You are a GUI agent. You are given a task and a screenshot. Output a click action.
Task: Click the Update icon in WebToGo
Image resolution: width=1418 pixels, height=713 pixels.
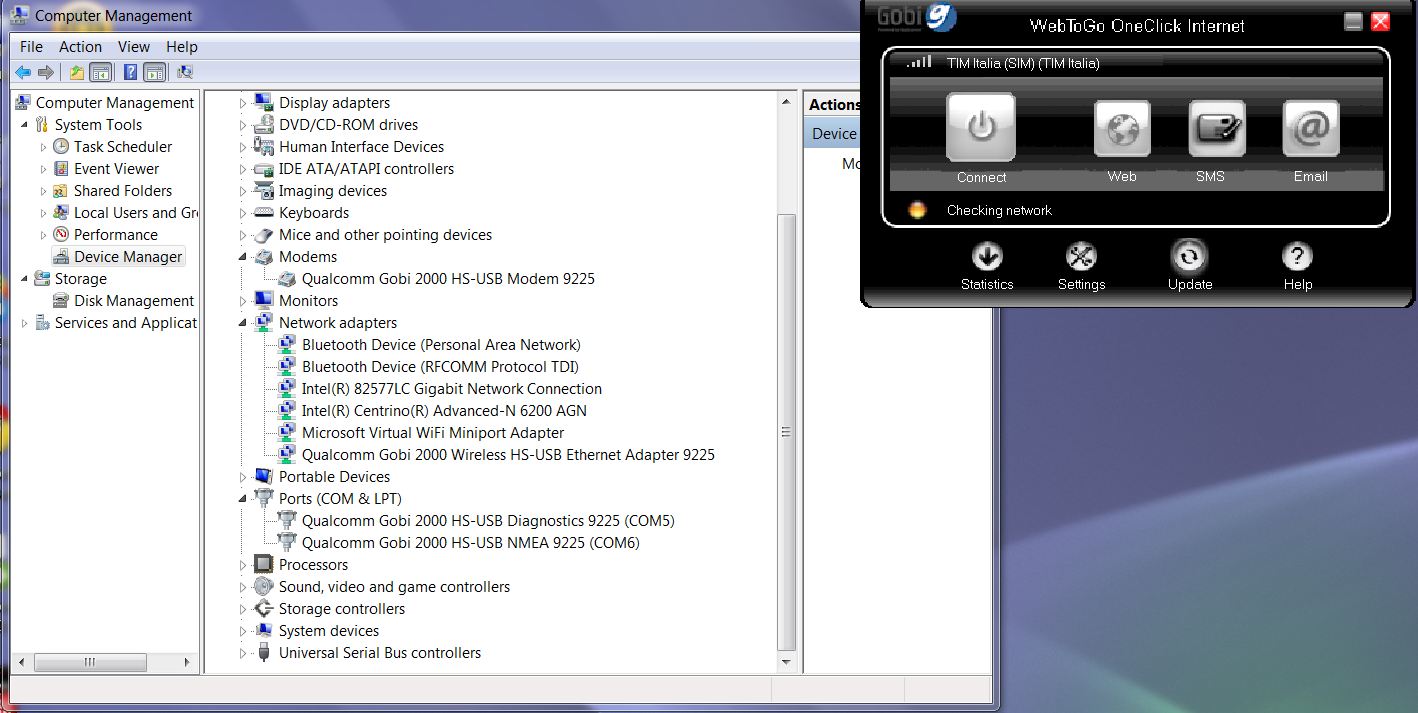1190,257
